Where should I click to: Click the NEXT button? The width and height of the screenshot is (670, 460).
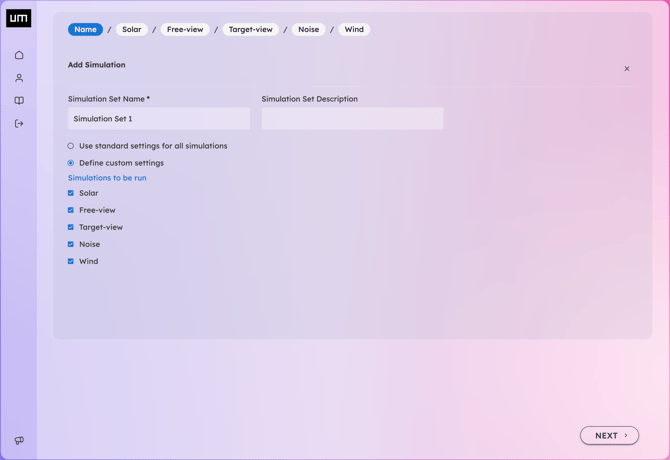coord(609,436)
